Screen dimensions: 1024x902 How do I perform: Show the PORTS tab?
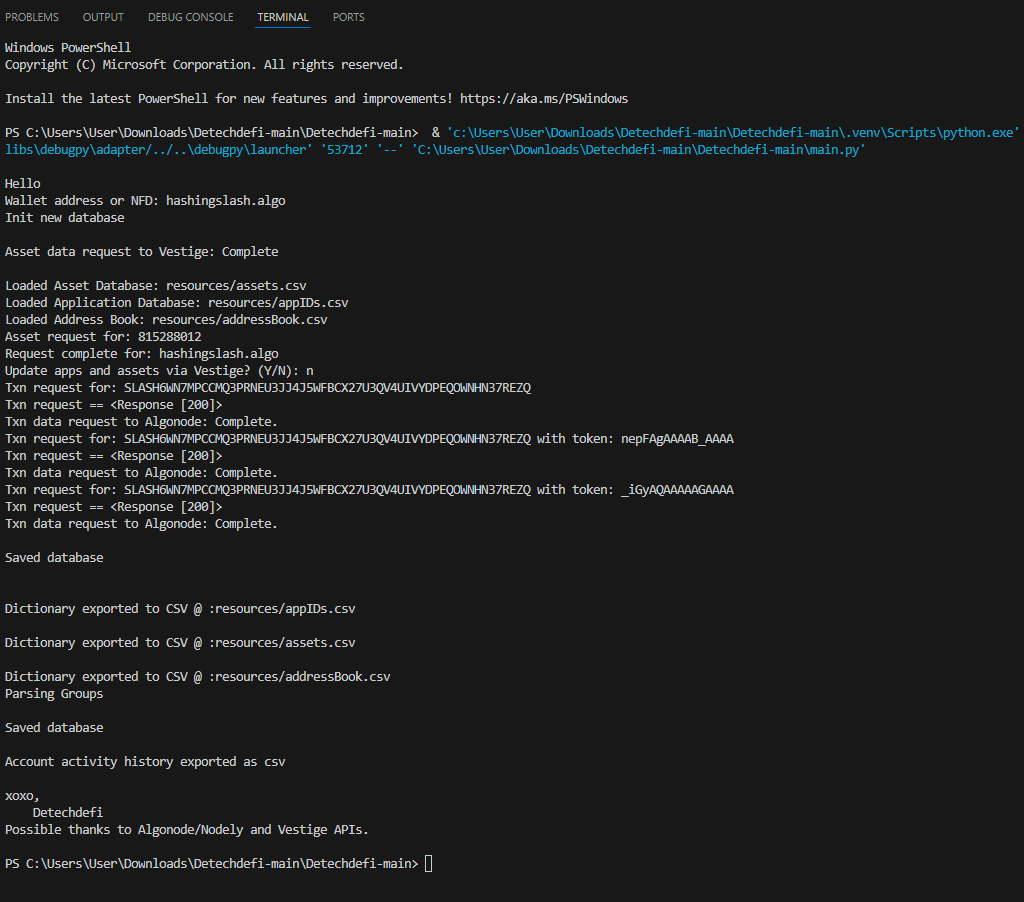[x=348, y=17]
